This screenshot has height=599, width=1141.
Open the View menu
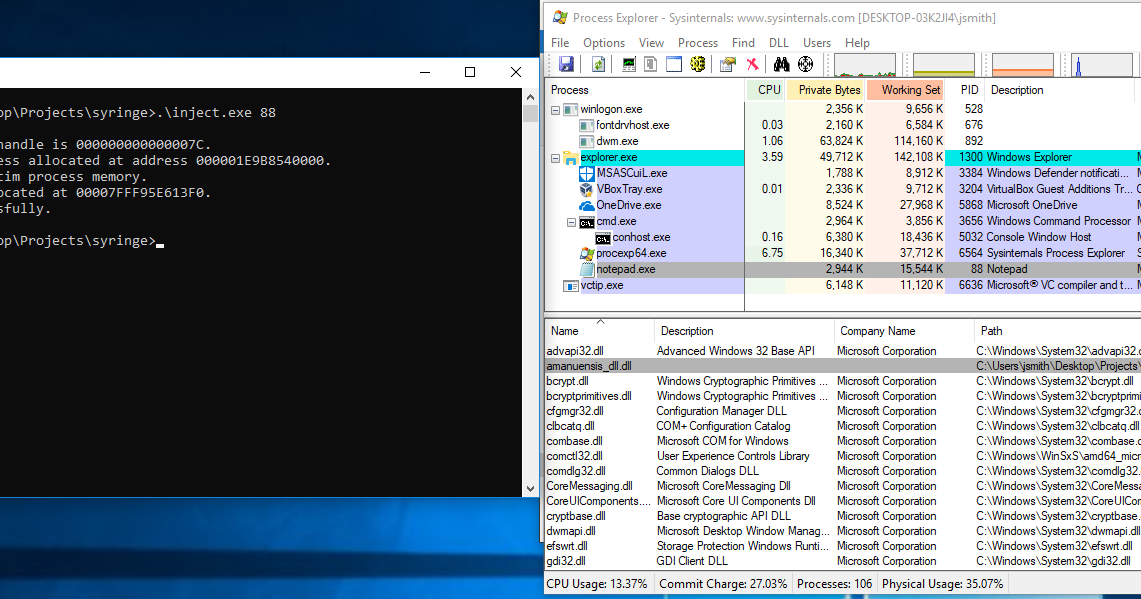[x=651, y=43]
